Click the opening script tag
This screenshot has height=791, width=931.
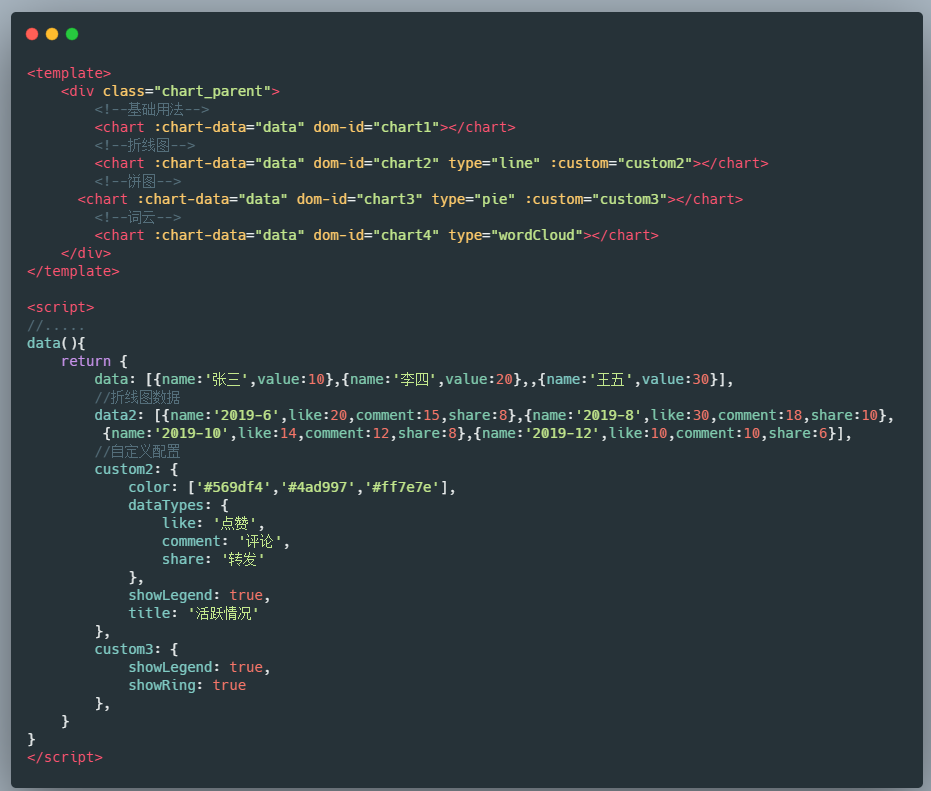[61, 307]
